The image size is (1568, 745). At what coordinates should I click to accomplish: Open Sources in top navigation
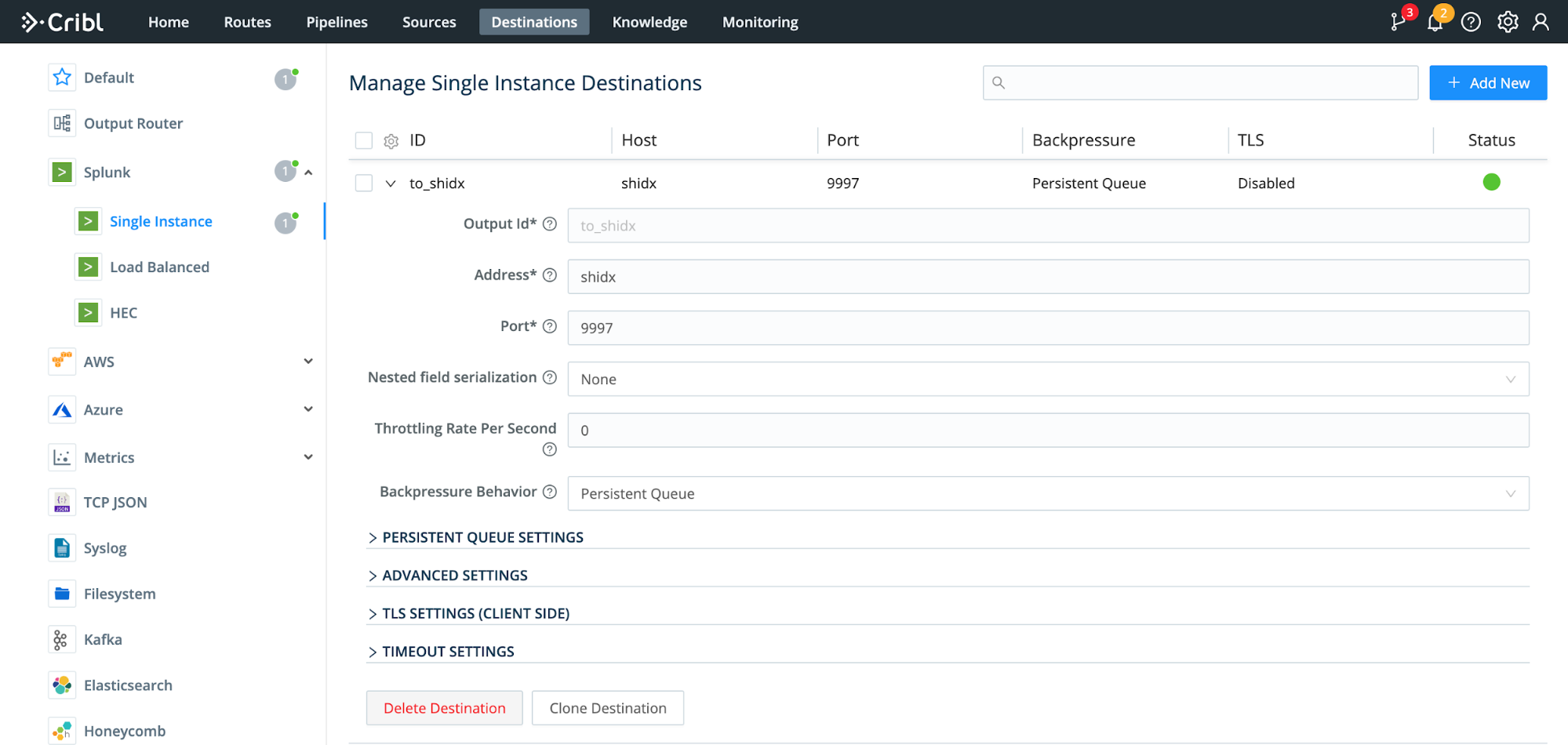[x=429, y=22]
